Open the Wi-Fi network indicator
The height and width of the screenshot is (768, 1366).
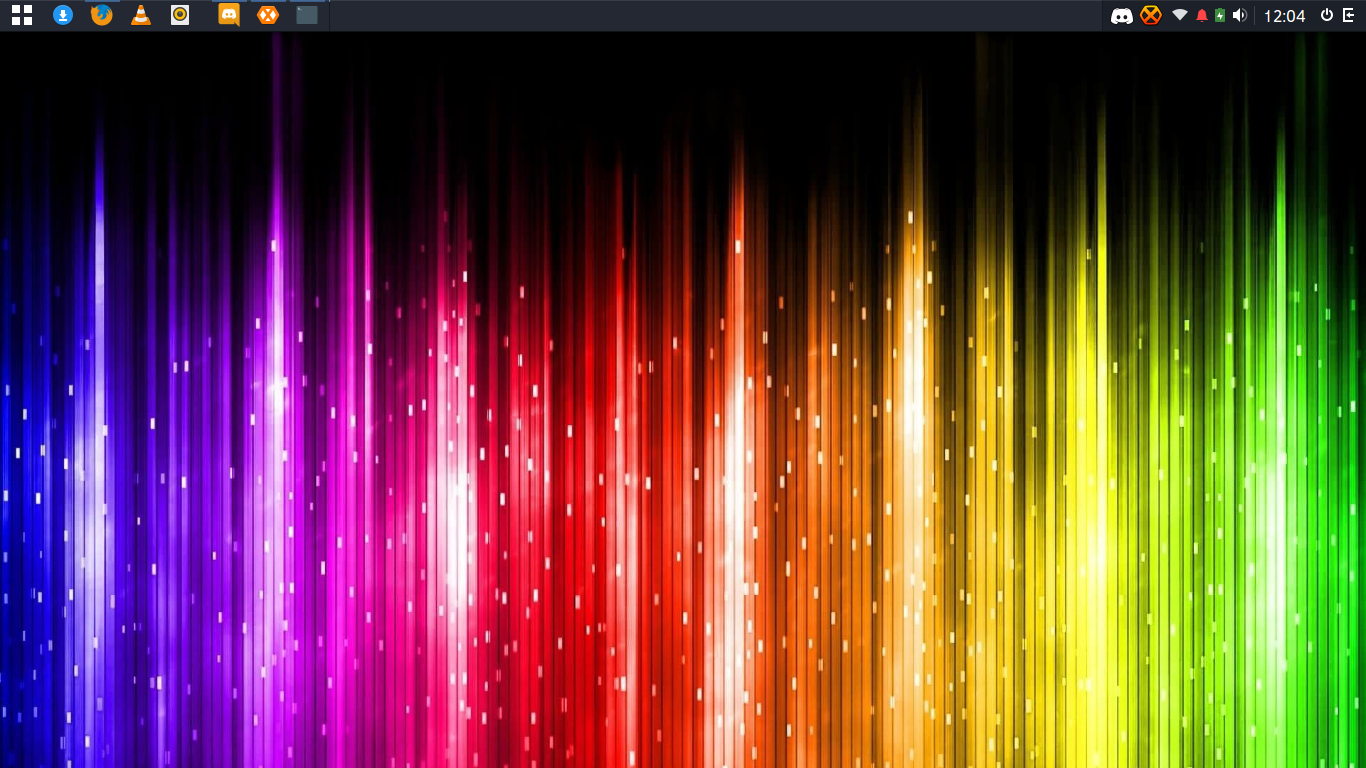pyautogui.click(x=1180, y=15)
